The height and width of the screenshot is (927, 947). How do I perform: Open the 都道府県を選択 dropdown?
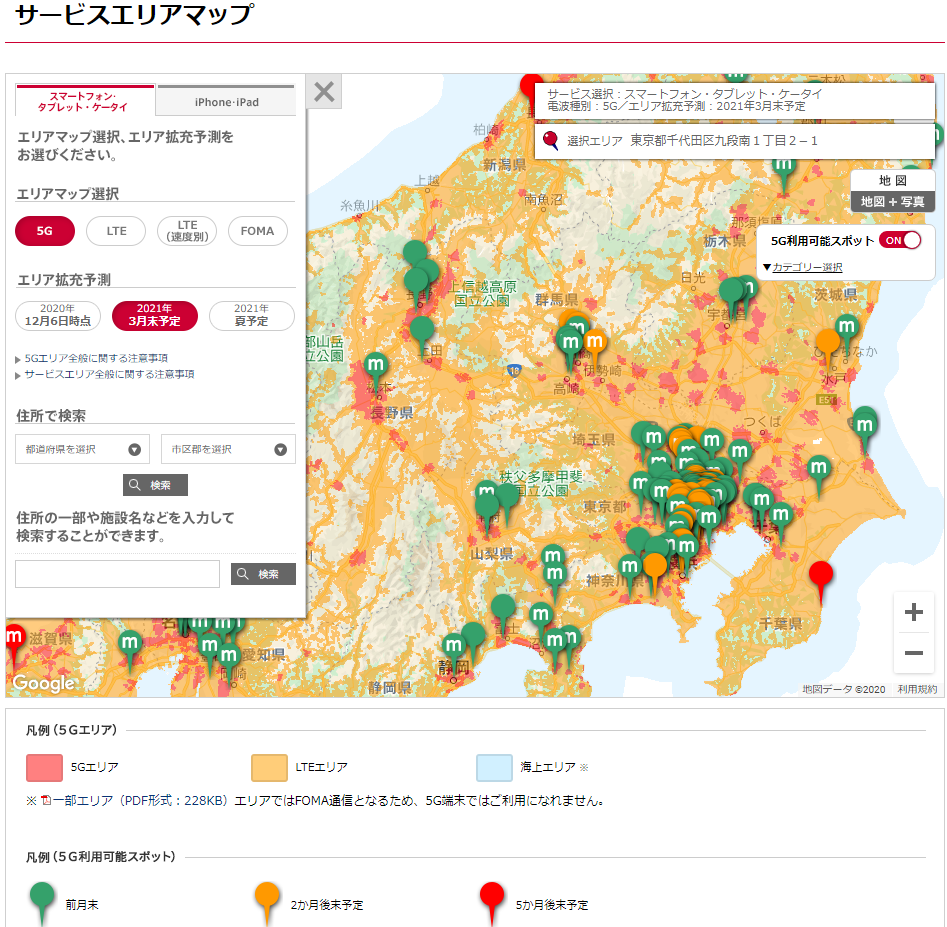tap(82, 449)
